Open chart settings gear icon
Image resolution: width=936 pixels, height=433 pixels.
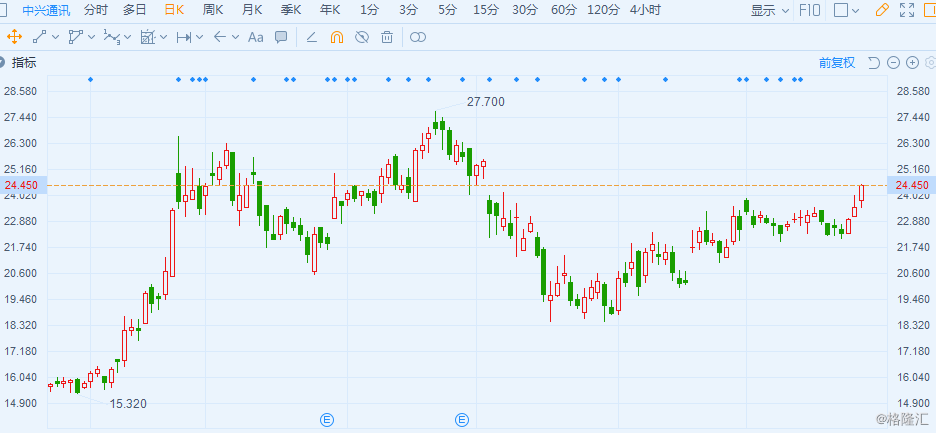(x=930, y=63)
